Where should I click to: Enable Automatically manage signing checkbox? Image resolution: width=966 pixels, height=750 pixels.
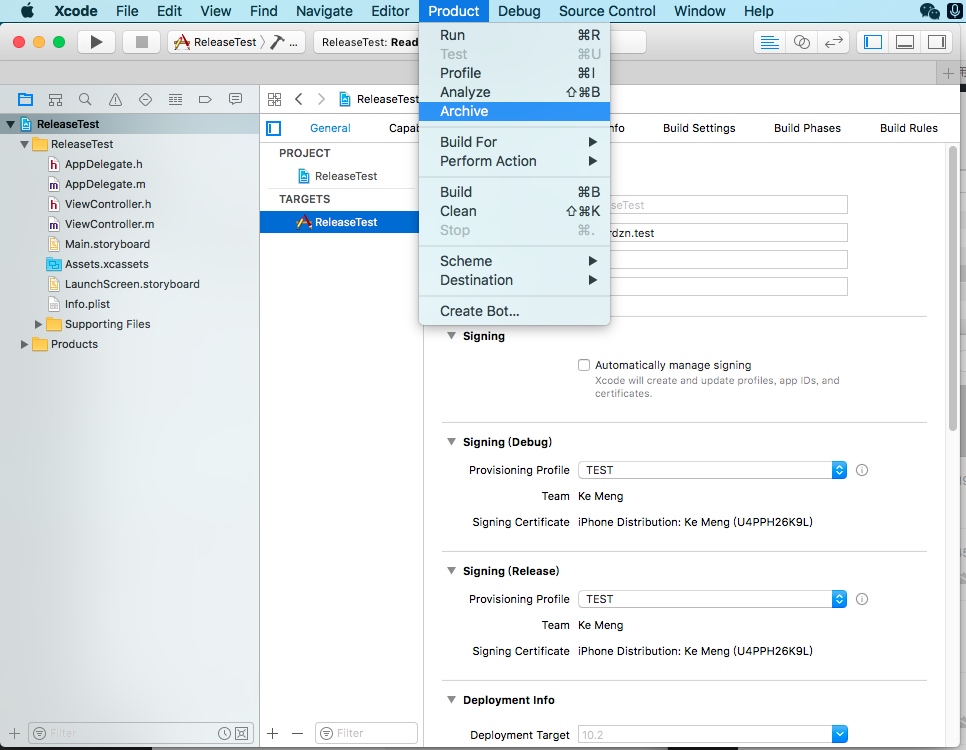point(584,365)
